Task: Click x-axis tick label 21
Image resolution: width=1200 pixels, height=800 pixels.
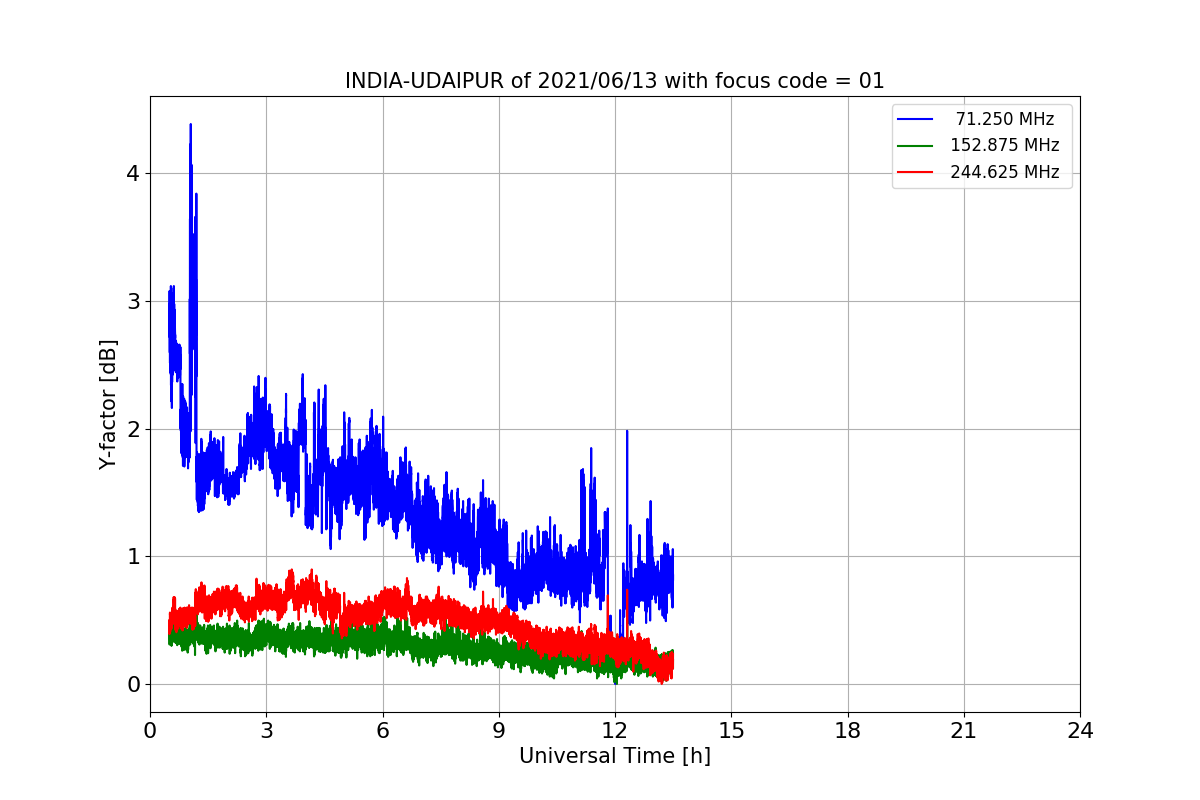Action: point(964,731)
